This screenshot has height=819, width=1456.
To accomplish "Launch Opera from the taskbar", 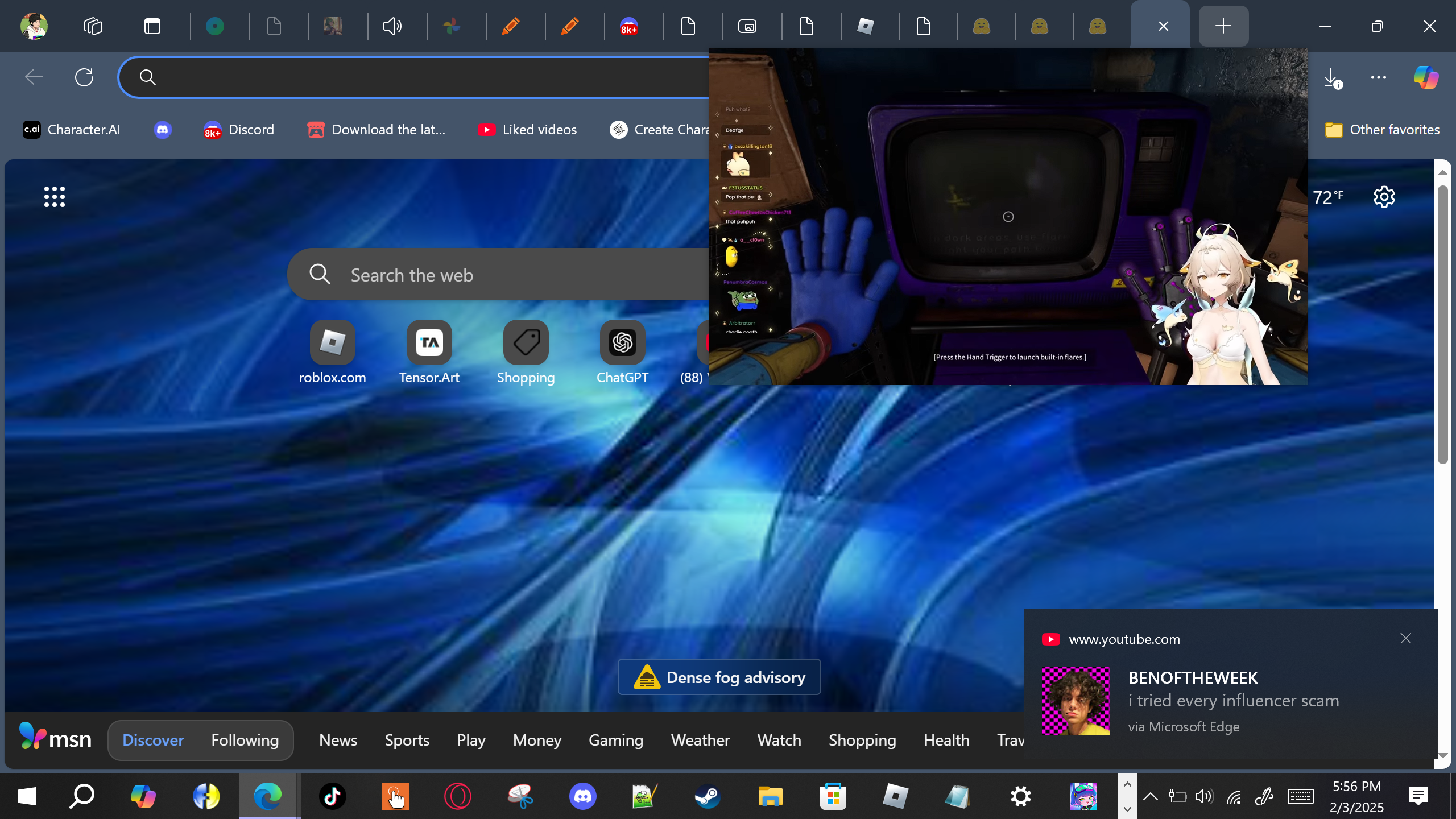I will coord(458,796).
